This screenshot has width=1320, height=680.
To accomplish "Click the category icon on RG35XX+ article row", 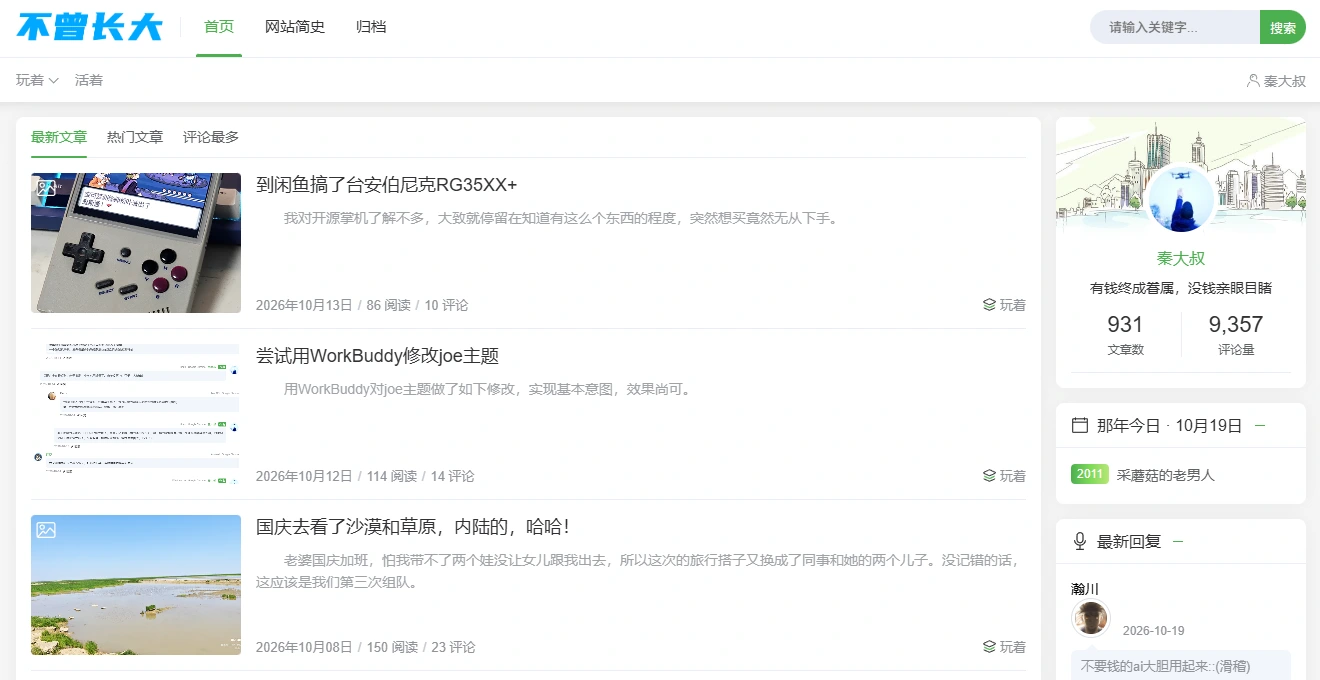I will tap(989, 305).
